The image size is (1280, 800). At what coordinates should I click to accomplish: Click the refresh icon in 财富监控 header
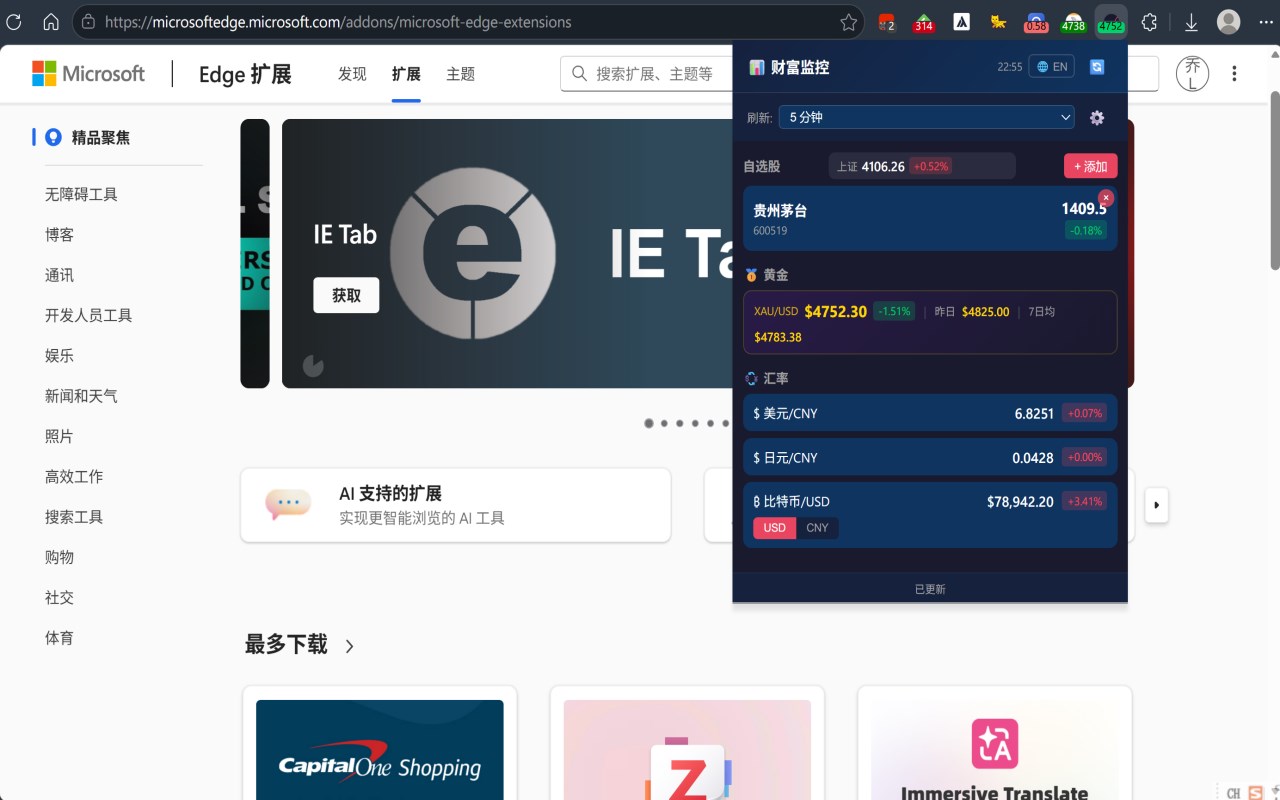[x=1097, y=67]
